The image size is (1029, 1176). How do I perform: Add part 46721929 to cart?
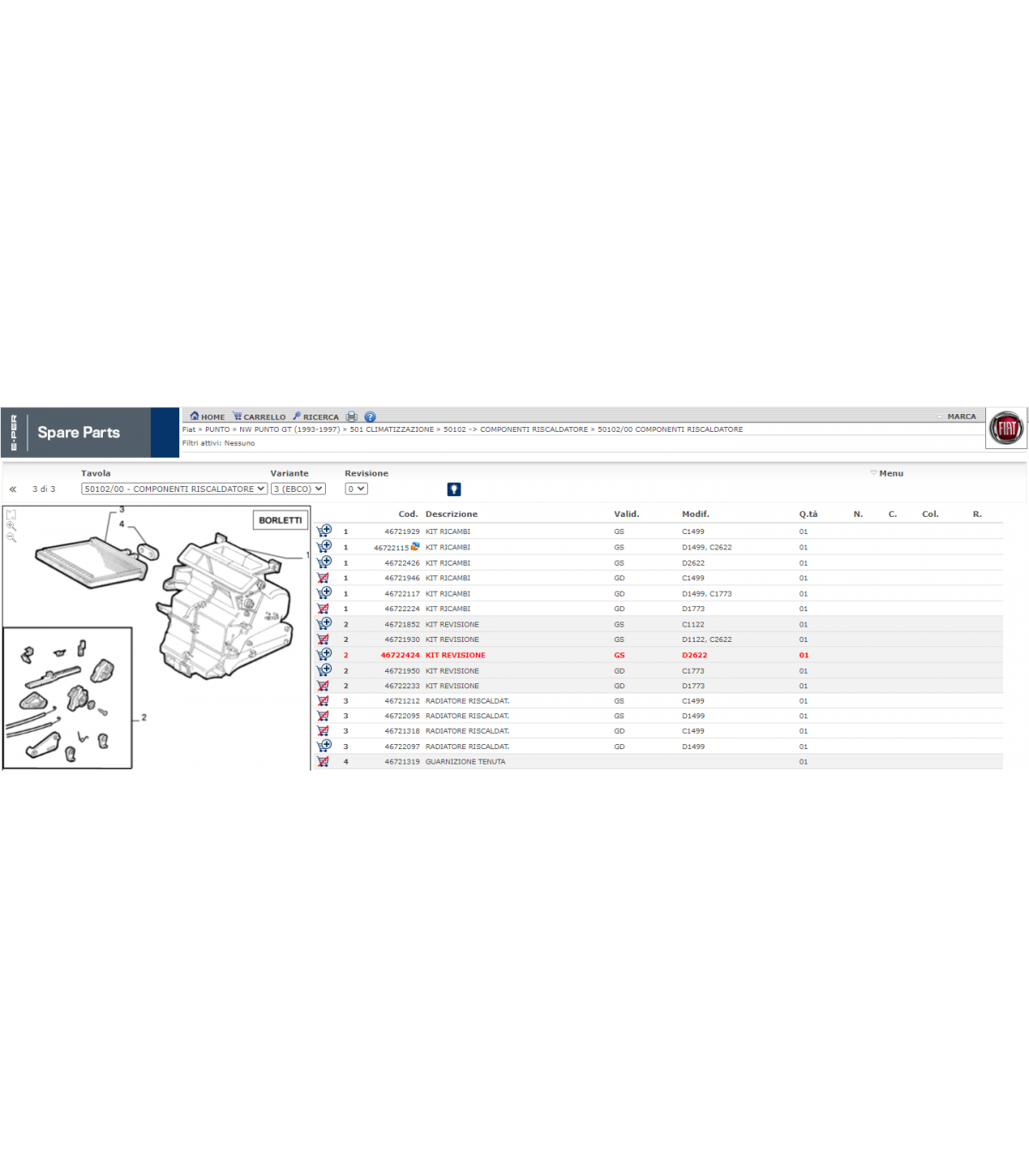click(324, 531)
